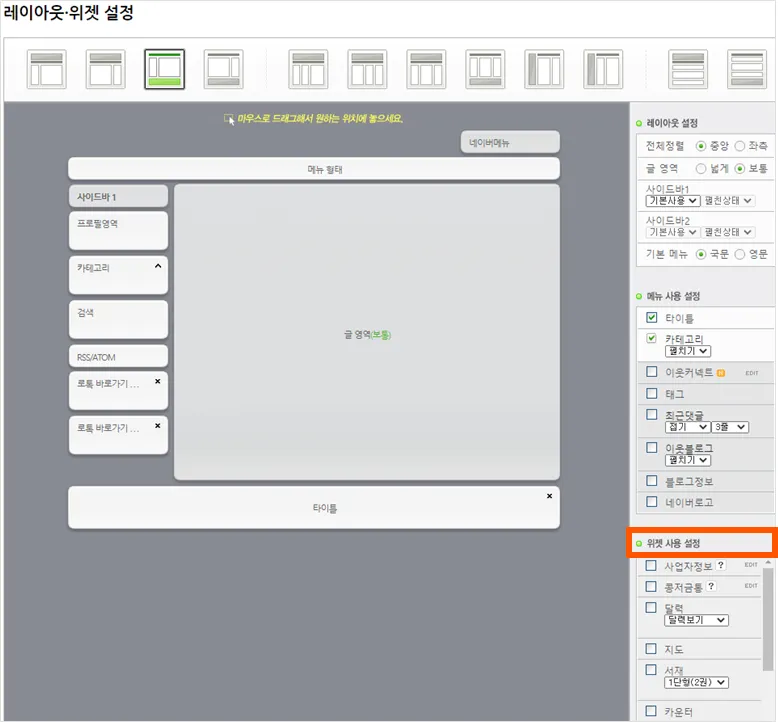This screenshot has height=722, width=778.
Task: Choose three-column layout with bottom footer
Action: coord(485,69)
